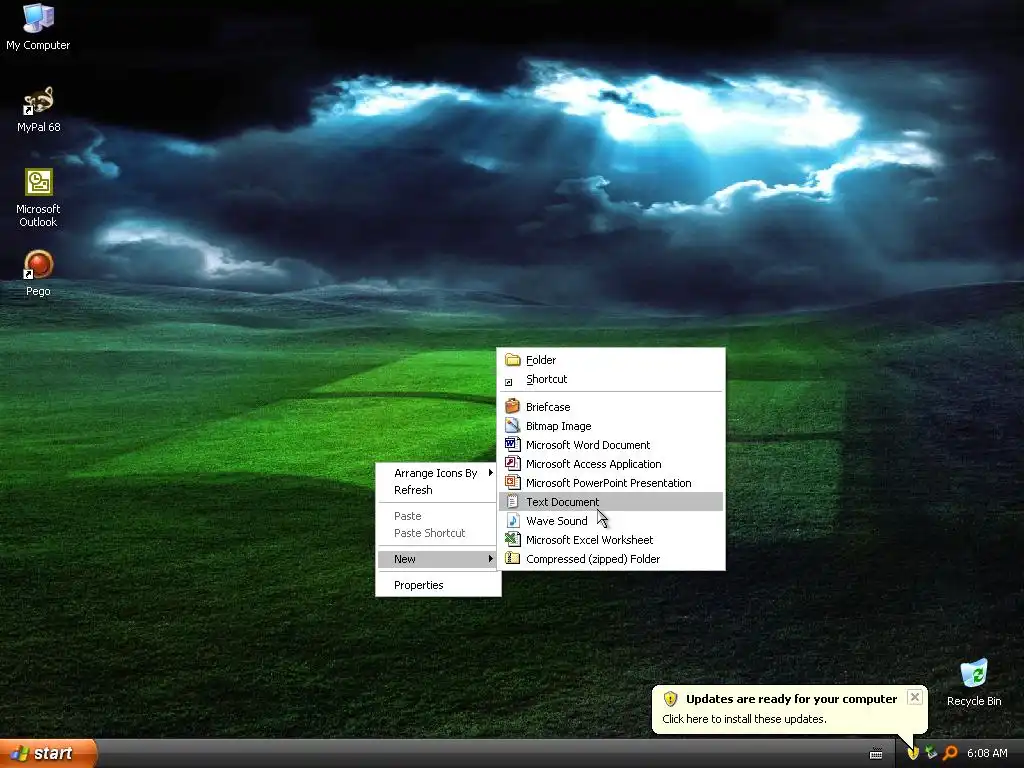
Task: Click the zipped folder icon in the submenu
Action: point(513,558)
